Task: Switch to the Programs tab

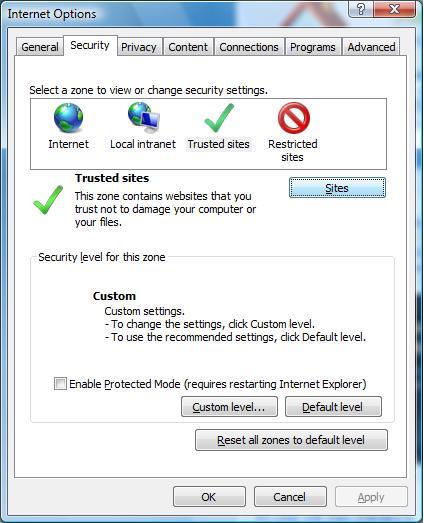Action: click(x=313, y=47)
